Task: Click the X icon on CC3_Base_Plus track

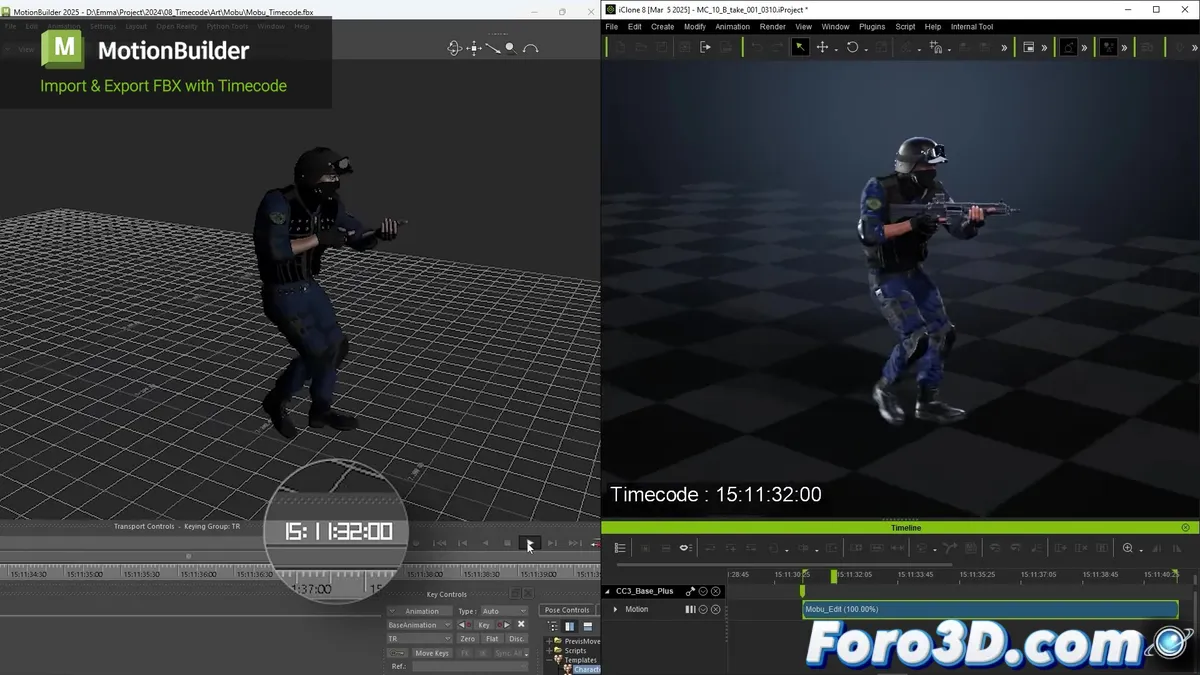Action: [715, 591]
